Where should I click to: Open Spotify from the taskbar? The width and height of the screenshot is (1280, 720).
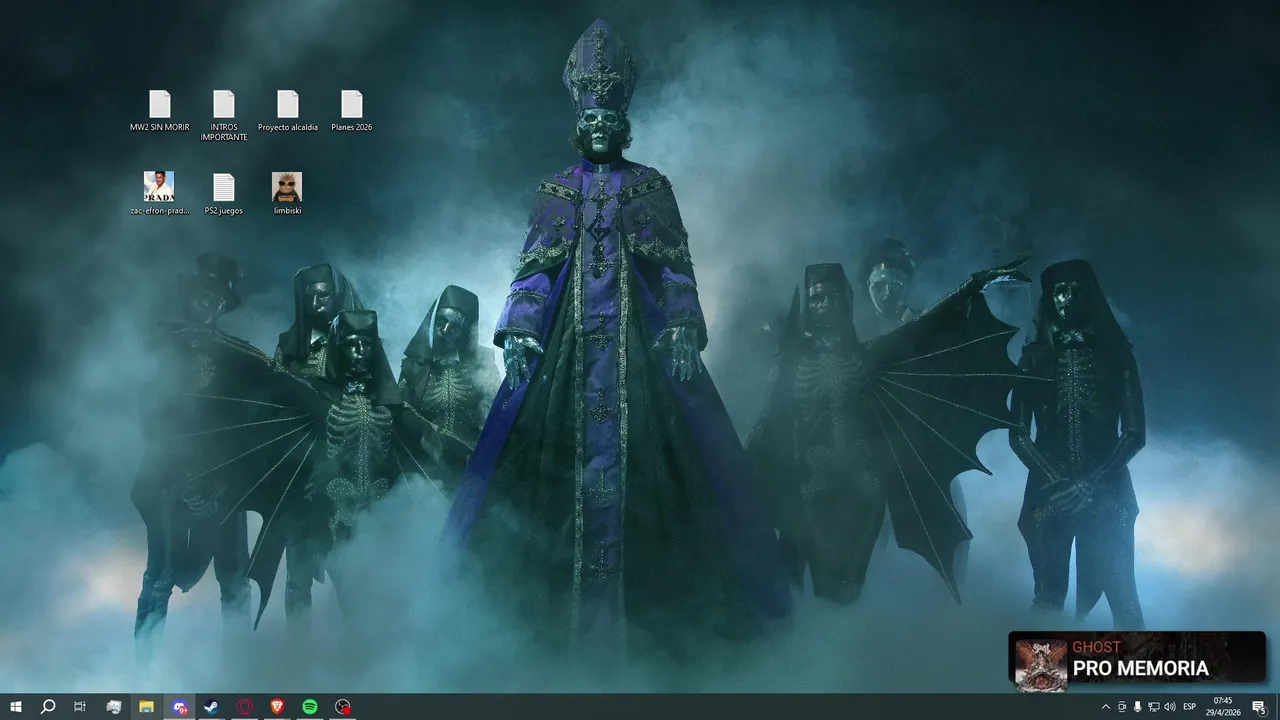(310, 707)
